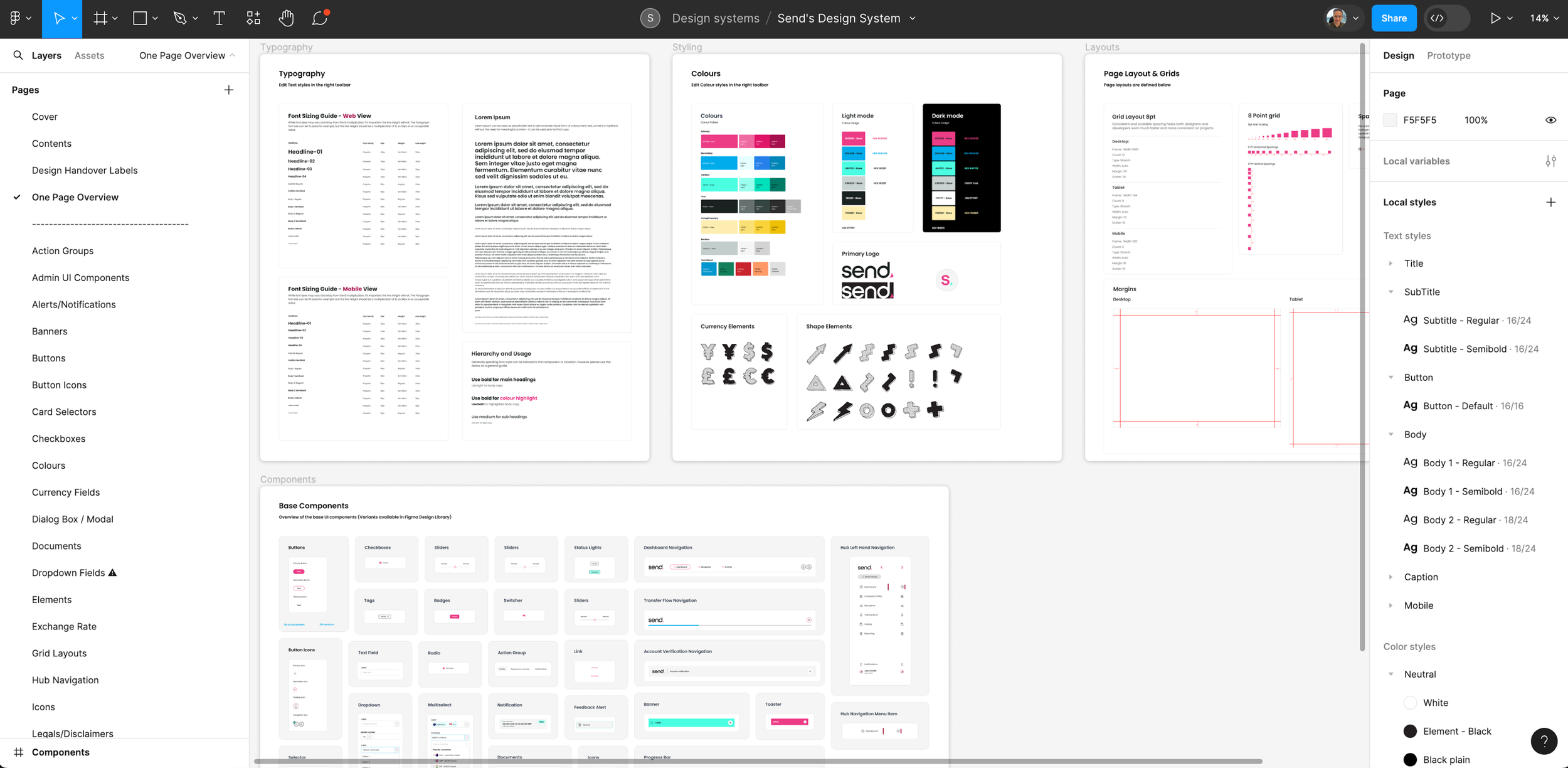The width and height of the screenshot is (1568, 768).
Task: Open the Resources components tool
Action: click(253, 18)
